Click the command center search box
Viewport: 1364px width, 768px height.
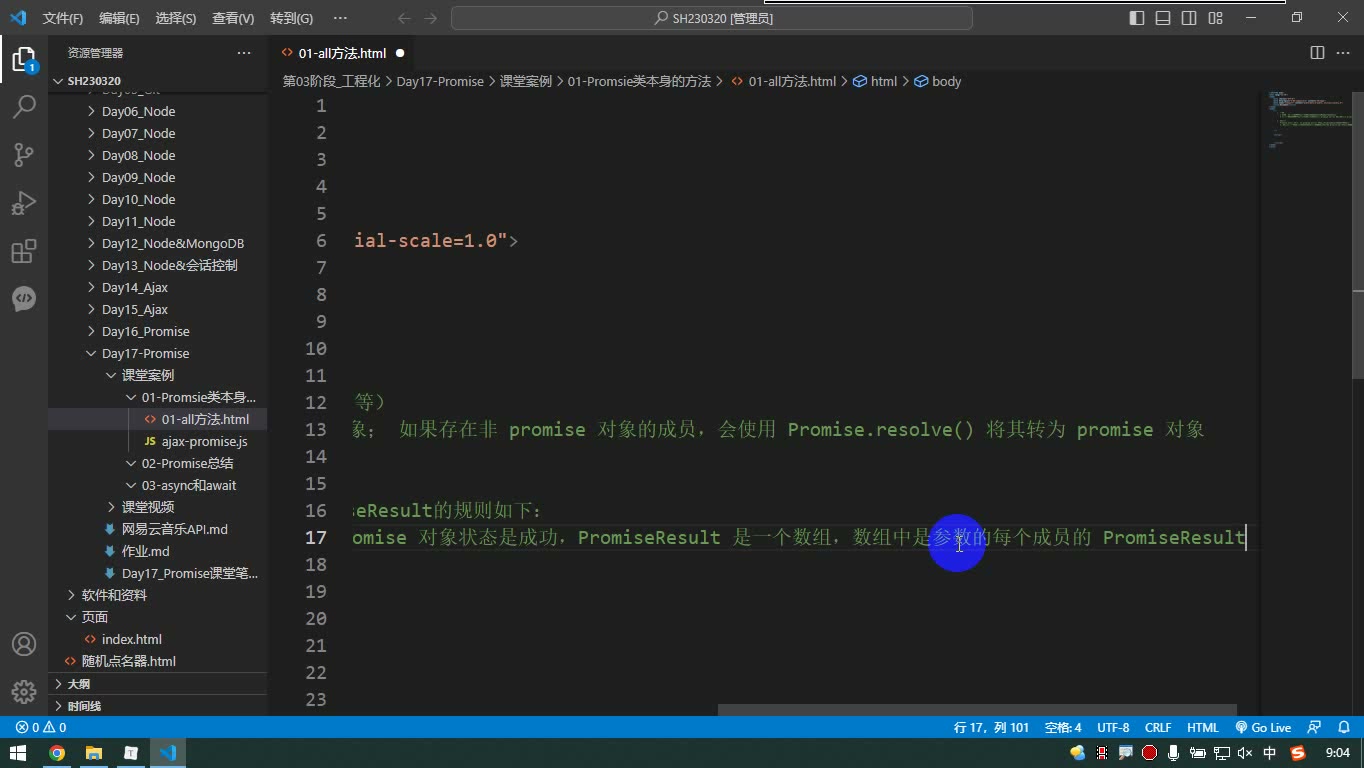712,18
